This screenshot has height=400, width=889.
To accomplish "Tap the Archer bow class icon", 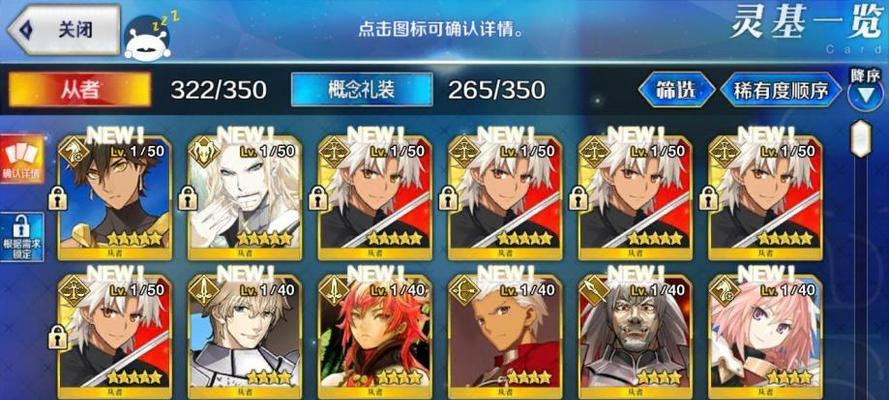I will click(x=465, y=291).
